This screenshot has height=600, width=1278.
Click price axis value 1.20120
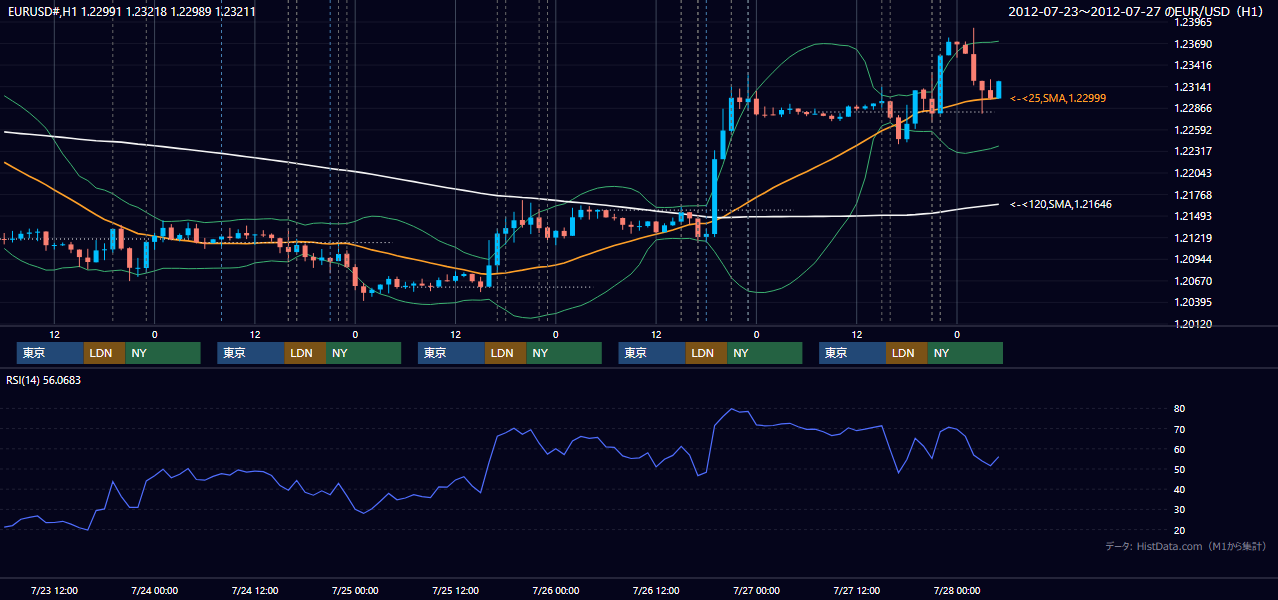[x=1193, y=324]
